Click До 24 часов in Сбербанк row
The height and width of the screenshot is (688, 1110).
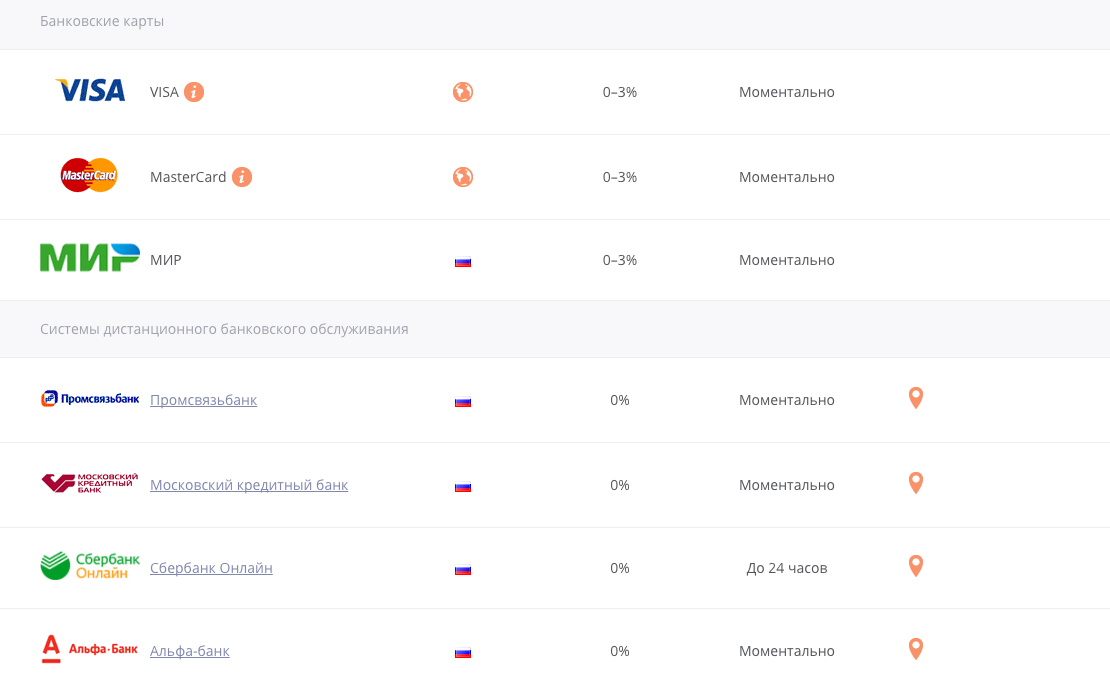(x=786, y=568)
